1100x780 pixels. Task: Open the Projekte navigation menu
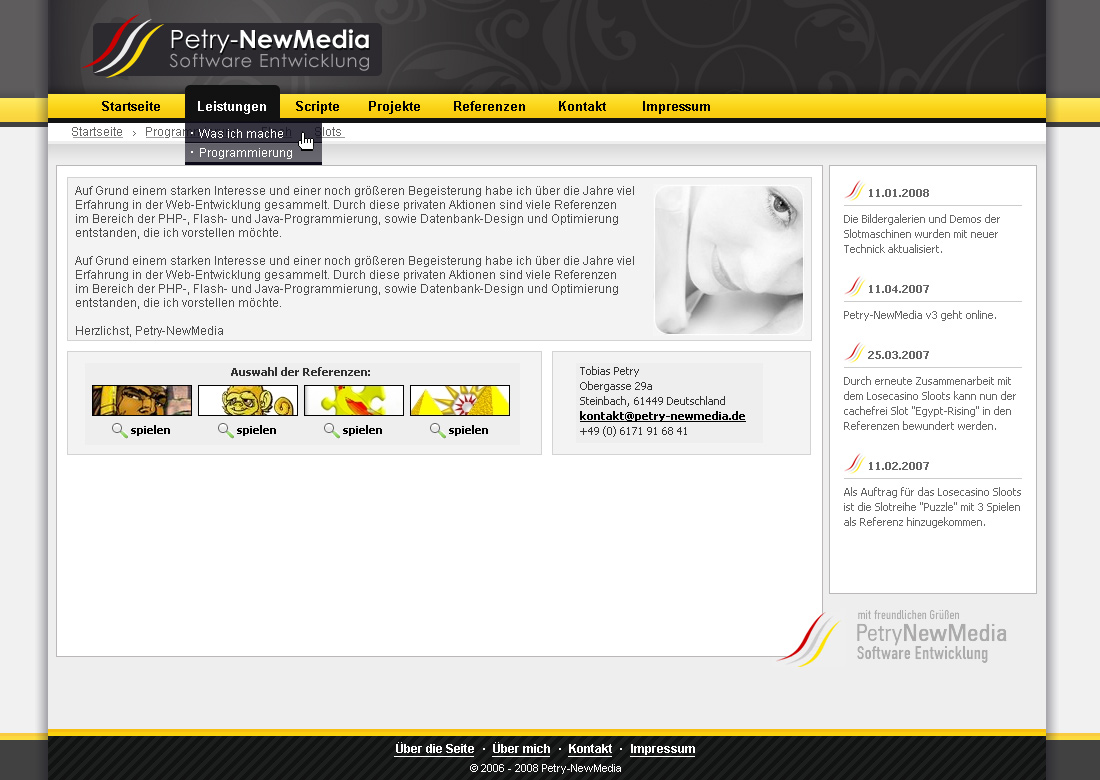pyautogui.click(x=394, y=107)
